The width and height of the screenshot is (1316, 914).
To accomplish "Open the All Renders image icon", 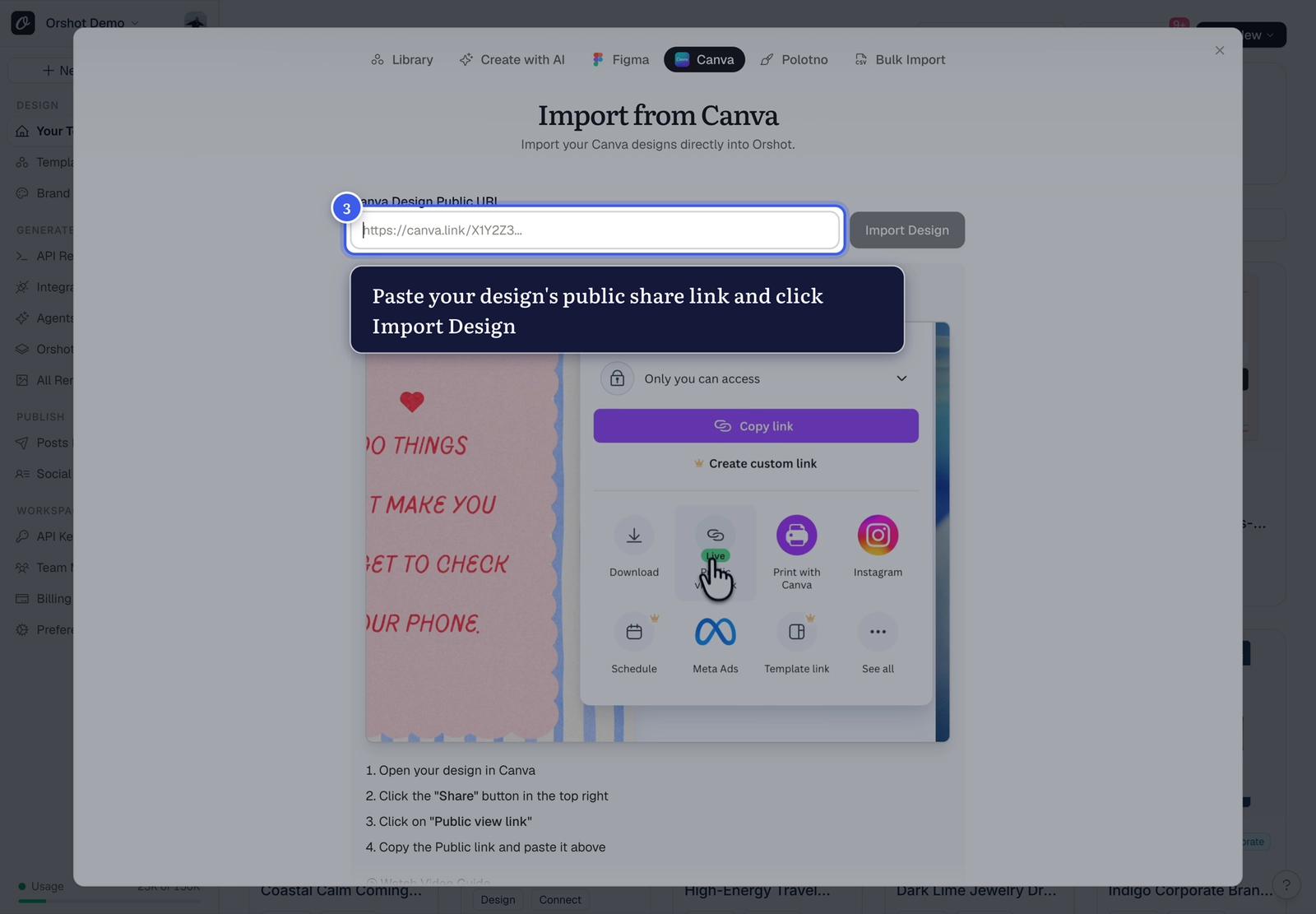I will 22,381.
